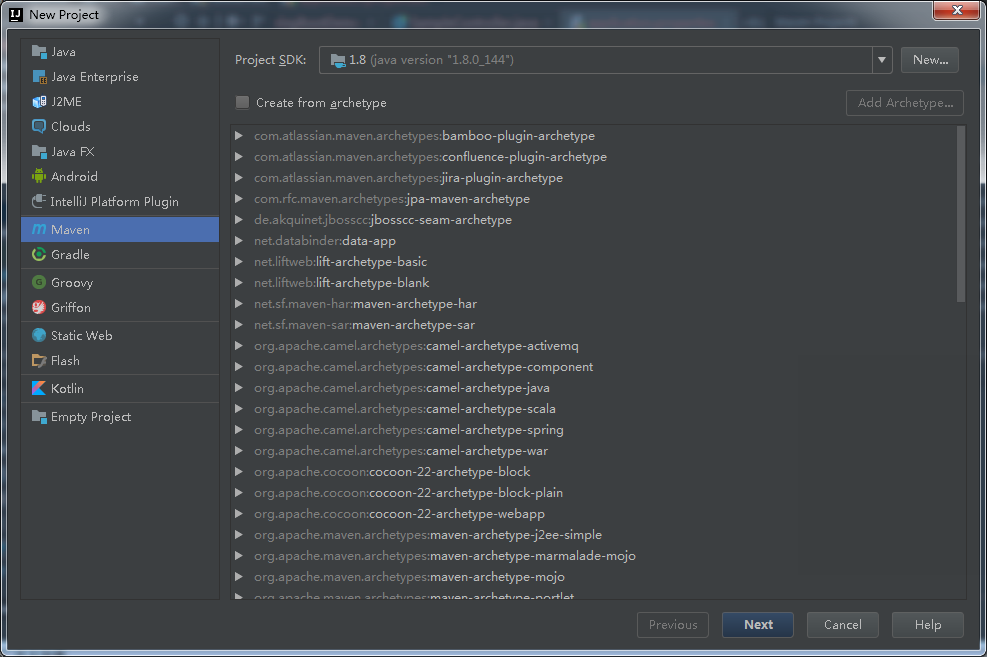Expand the jbosscc-seam-archetype node

coord(239,220)
